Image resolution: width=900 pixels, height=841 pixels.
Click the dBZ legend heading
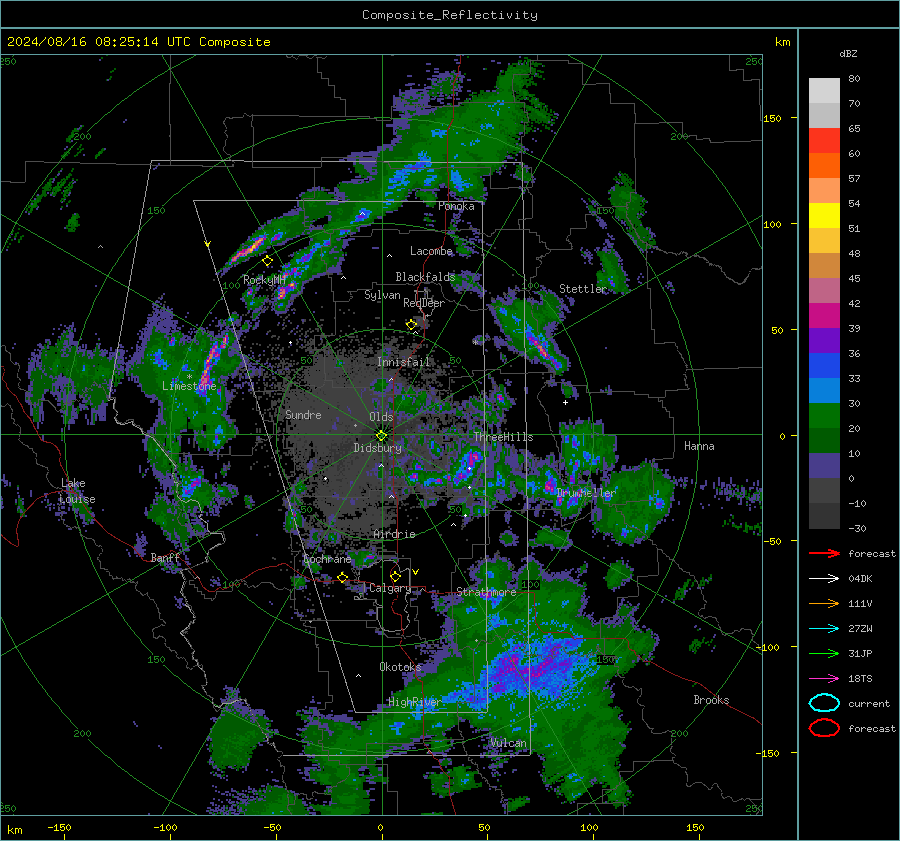pos(848,53)
